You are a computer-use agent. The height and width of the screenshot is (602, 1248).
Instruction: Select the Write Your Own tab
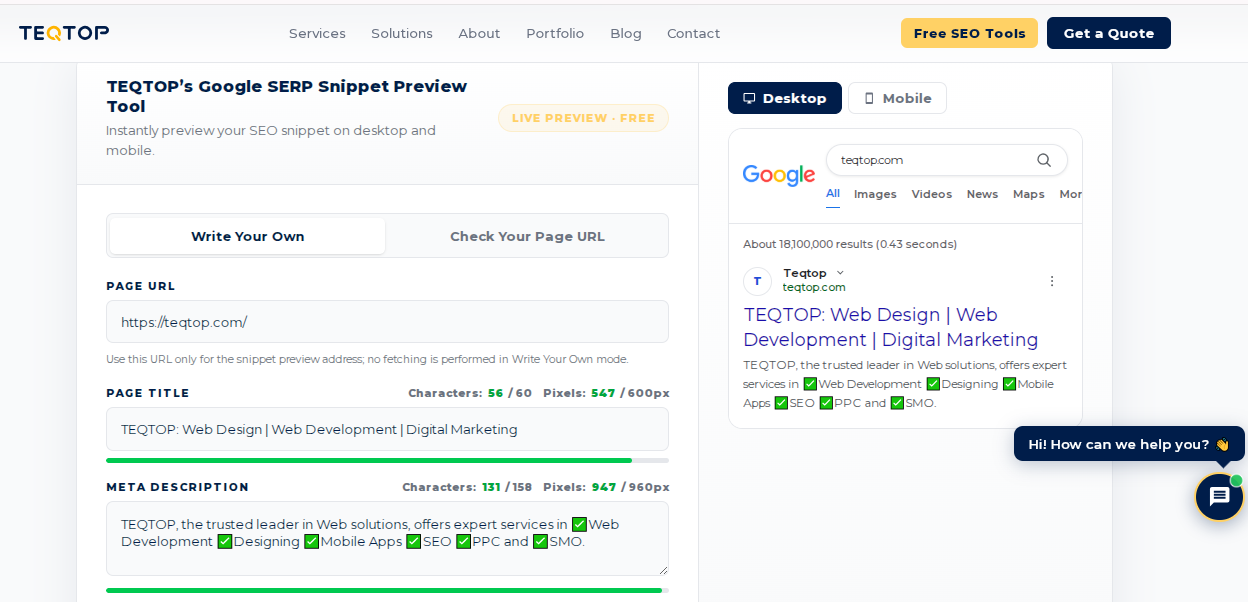[248, 236]
